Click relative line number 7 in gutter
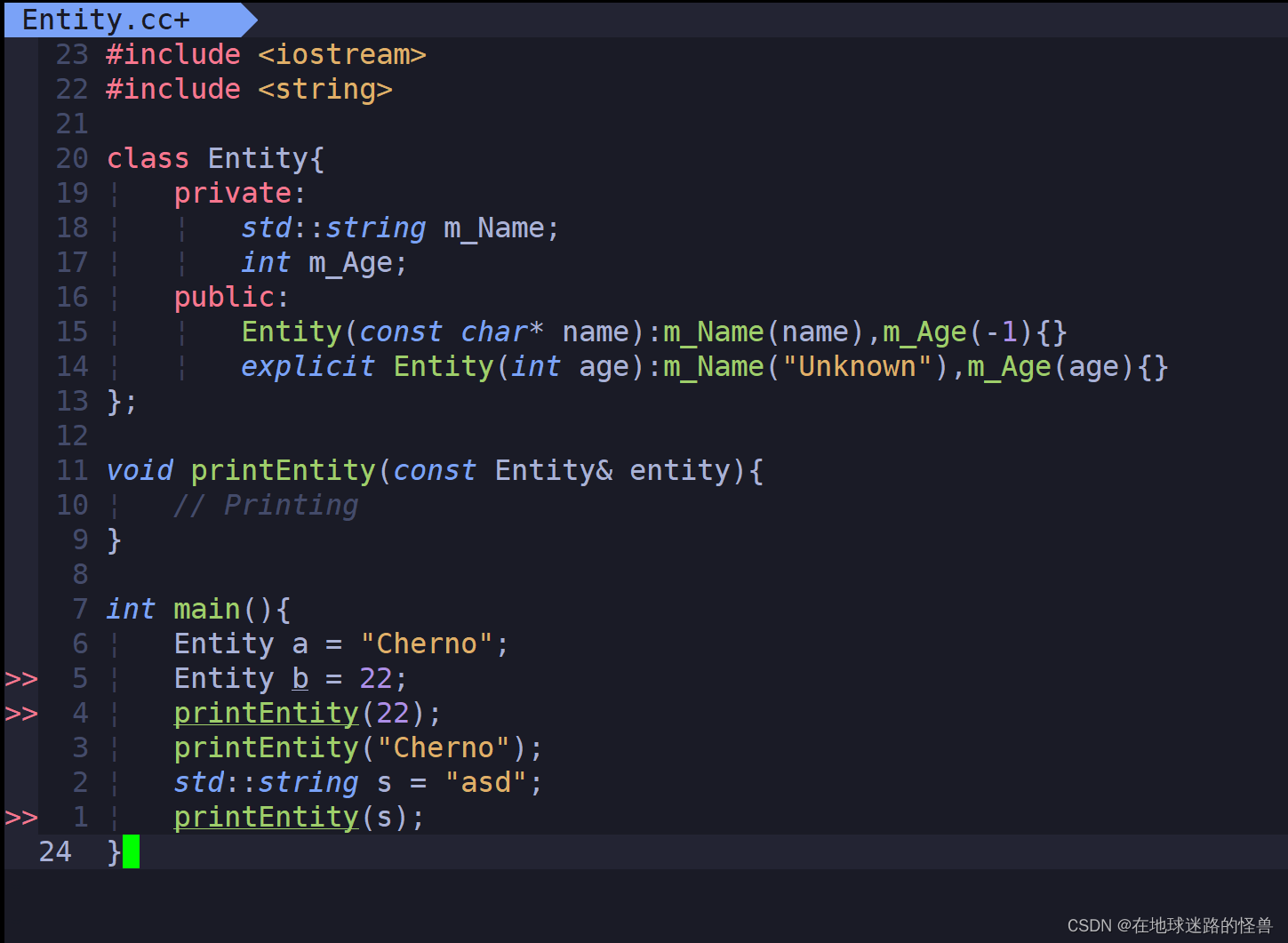This screenshot has width=1288, height=943. pos(80,610)
